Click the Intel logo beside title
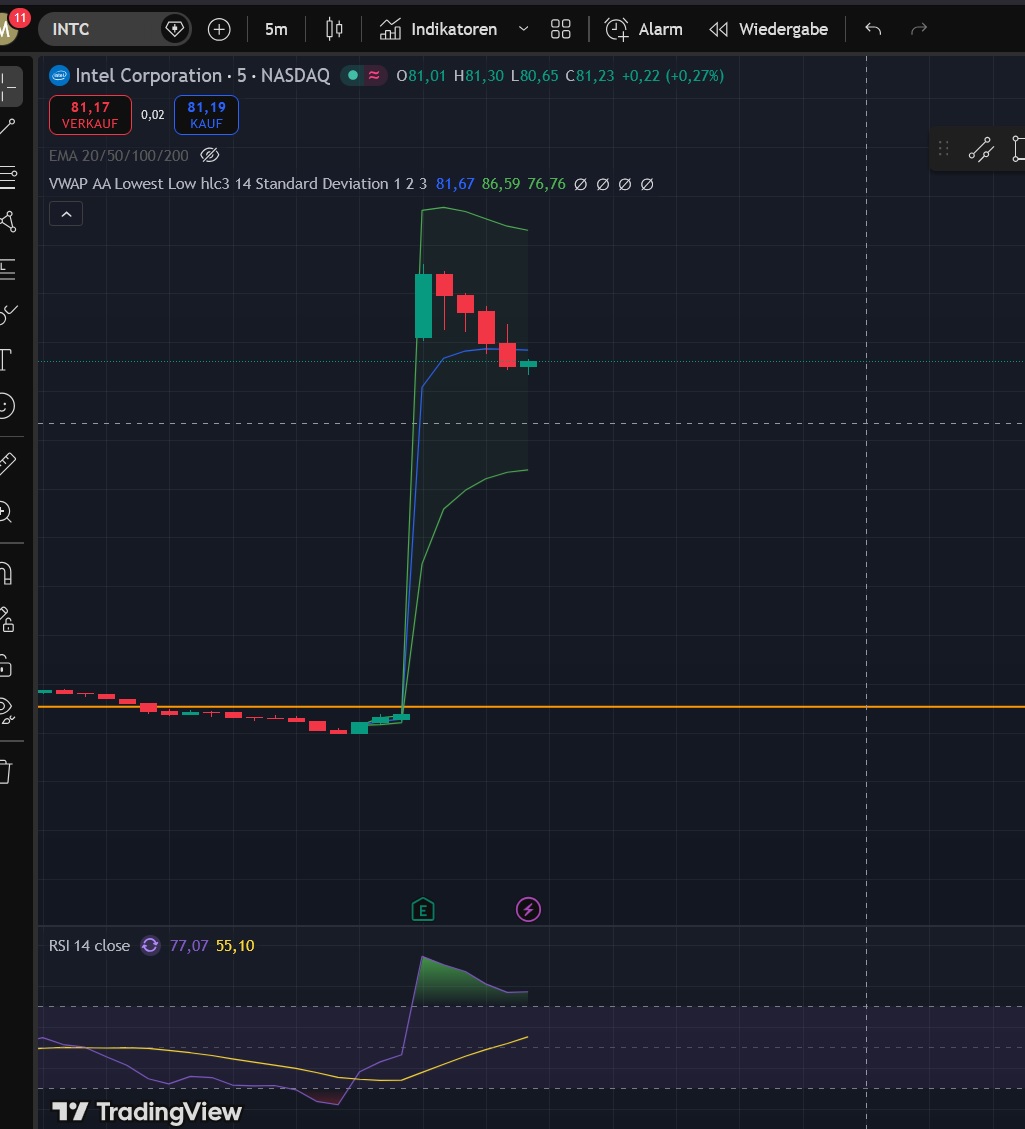The height and width of the screenshot is (1129, 1025). (59, 76)
